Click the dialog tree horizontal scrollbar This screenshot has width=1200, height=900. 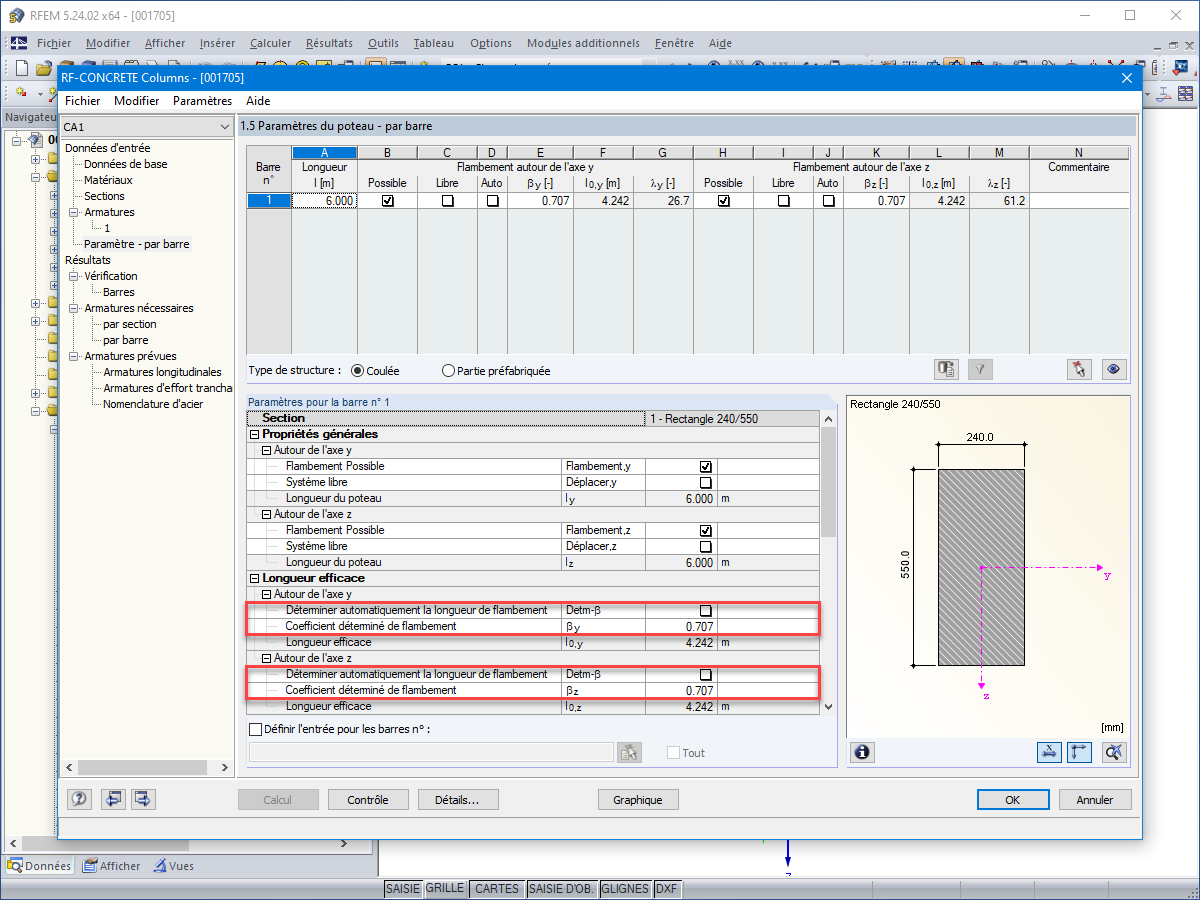click(146, 767)
